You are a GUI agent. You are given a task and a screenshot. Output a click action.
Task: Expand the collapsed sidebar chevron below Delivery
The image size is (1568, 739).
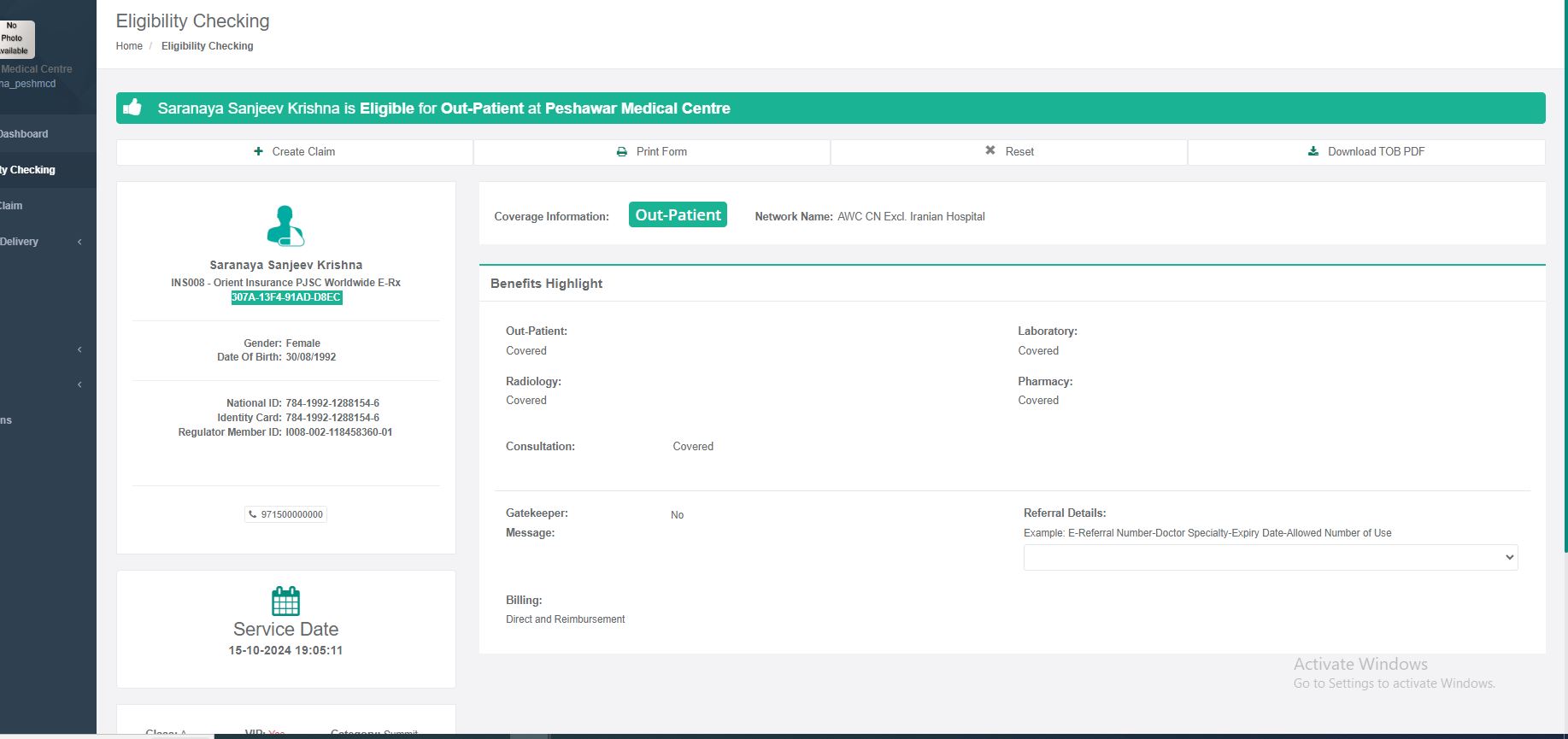(79, 349)
